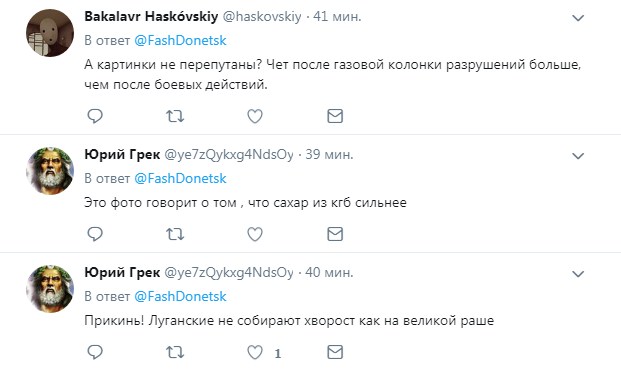Reply to the tweet about Луганские хворост

pyautogui.click(x=95, y=352)
